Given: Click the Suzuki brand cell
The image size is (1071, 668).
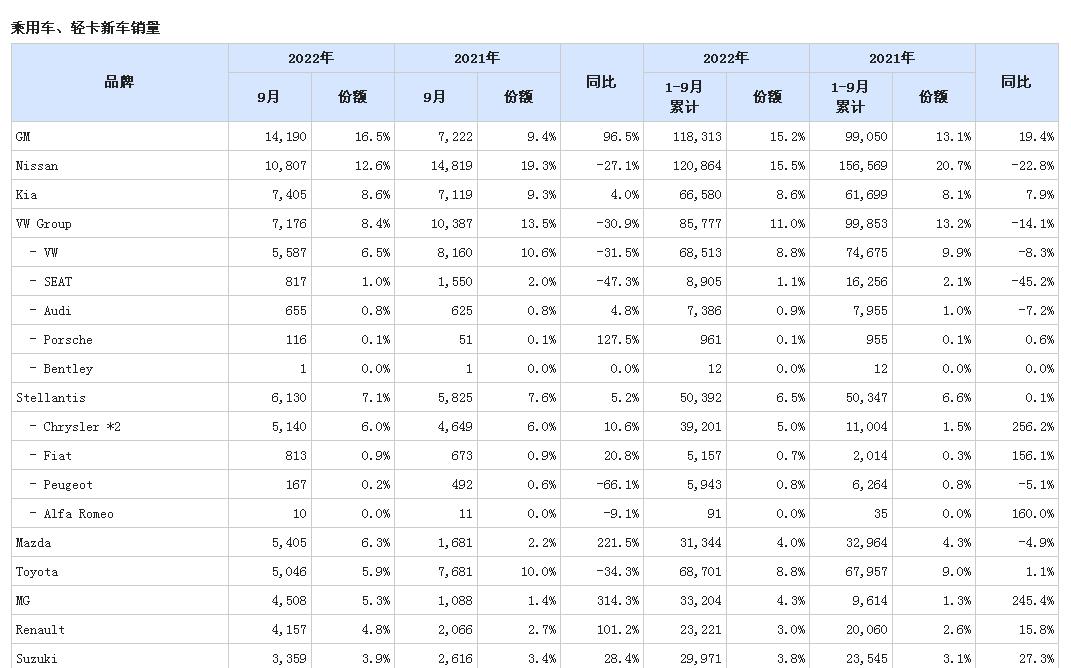Looking at the screenshot, I should click(x=36, y=659).
